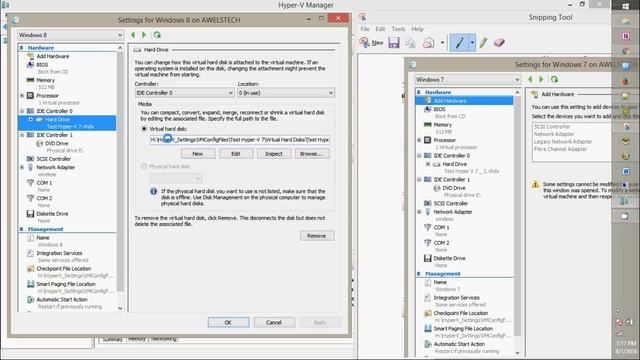This screenshot has height=360, width=640.
Task: Open the Windows 7 virtual machine dropdown
Action: [467, 80]
